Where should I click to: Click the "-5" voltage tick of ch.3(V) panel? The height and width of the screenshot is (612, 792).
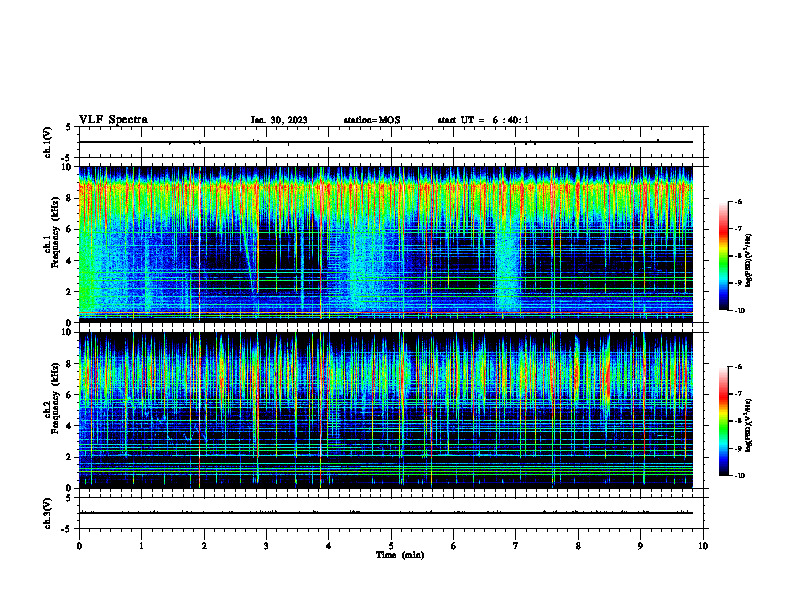point(67,529)
